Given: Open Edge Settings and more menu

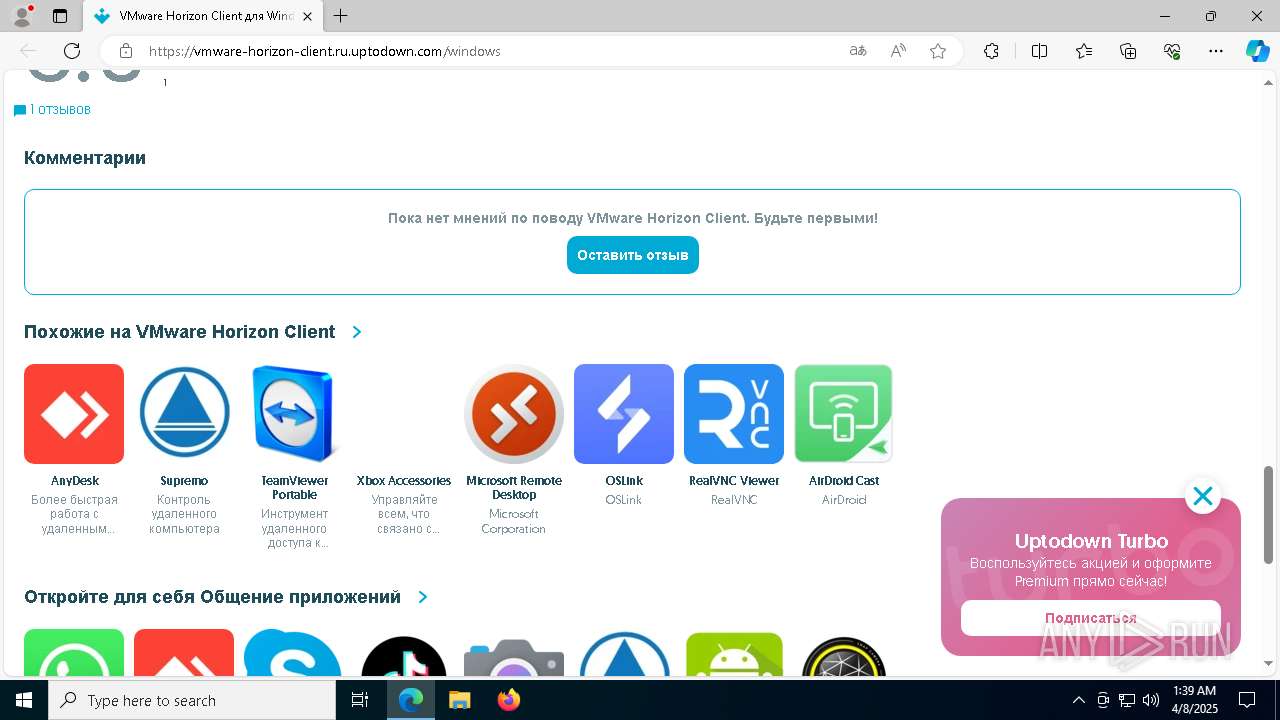Looking at the screenshot, I should tap(1216, 51).
